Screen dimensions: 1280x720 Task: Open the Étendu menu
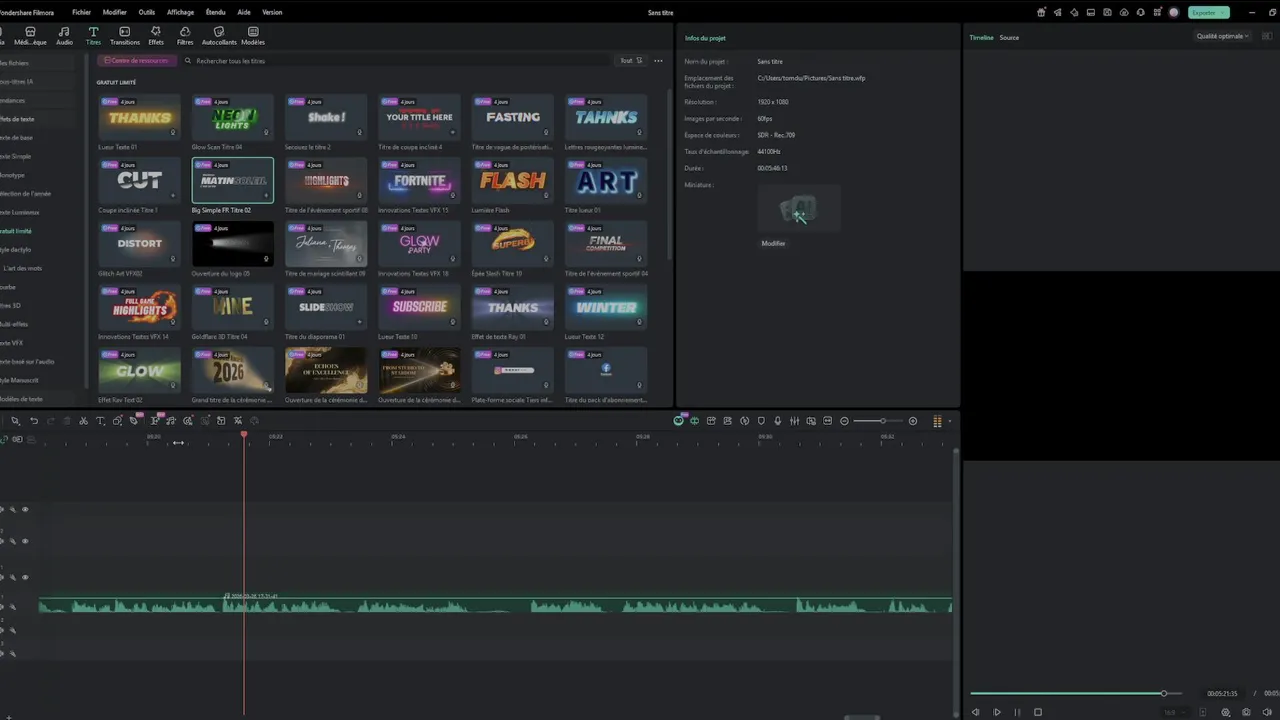coord(215,12)
